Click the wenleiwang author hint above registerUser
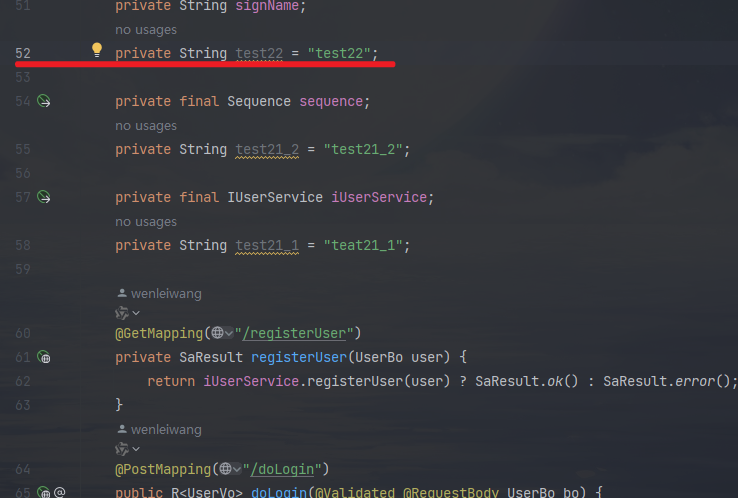 coord(165,293)
